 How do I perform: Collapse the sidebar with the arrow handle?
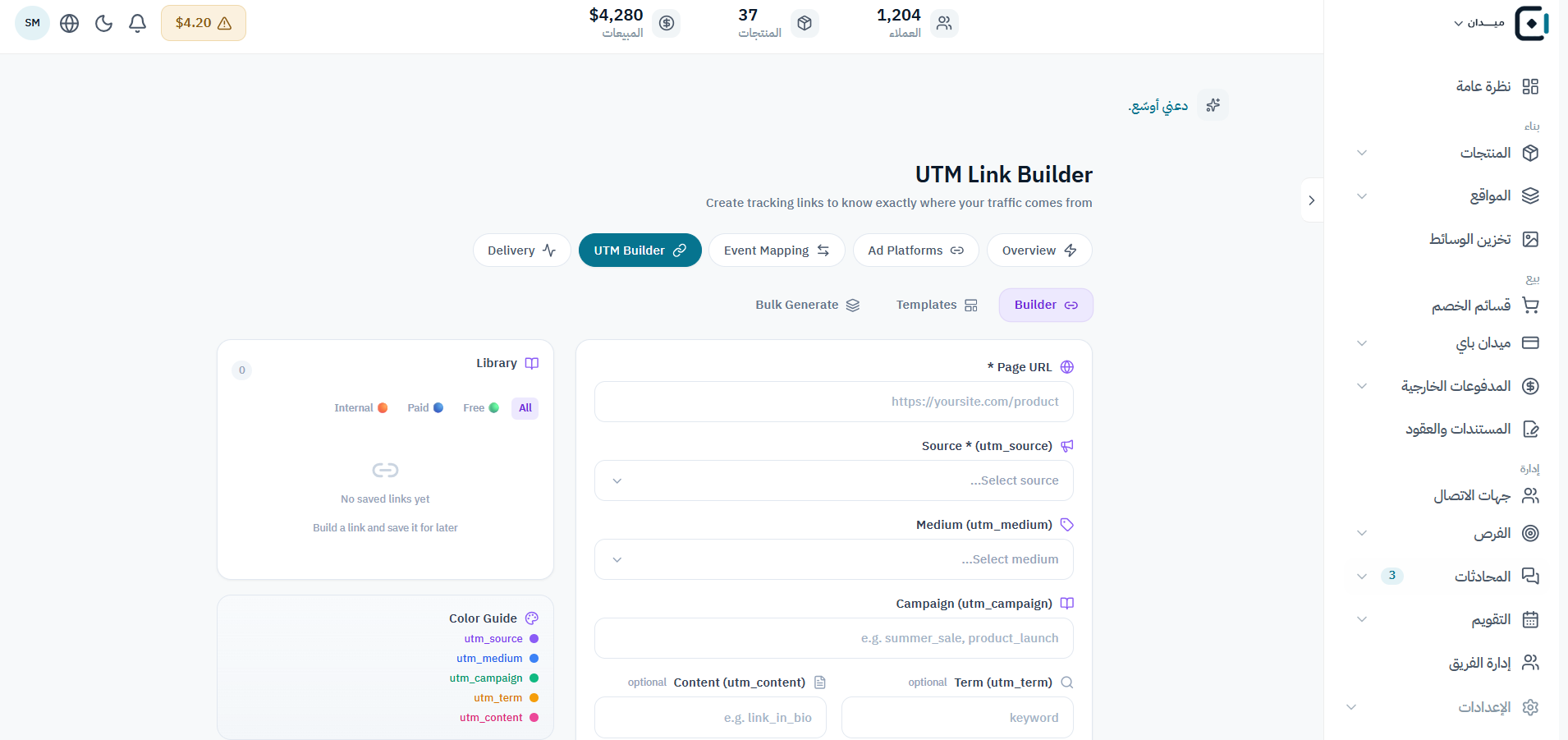(1312, 200)
